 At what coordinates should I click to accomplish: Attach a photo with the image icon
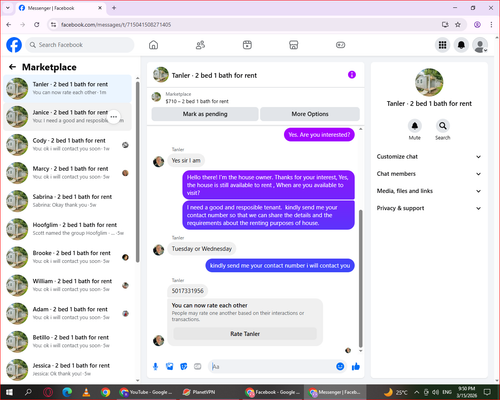pyautogui.click(x=170, y=367)
